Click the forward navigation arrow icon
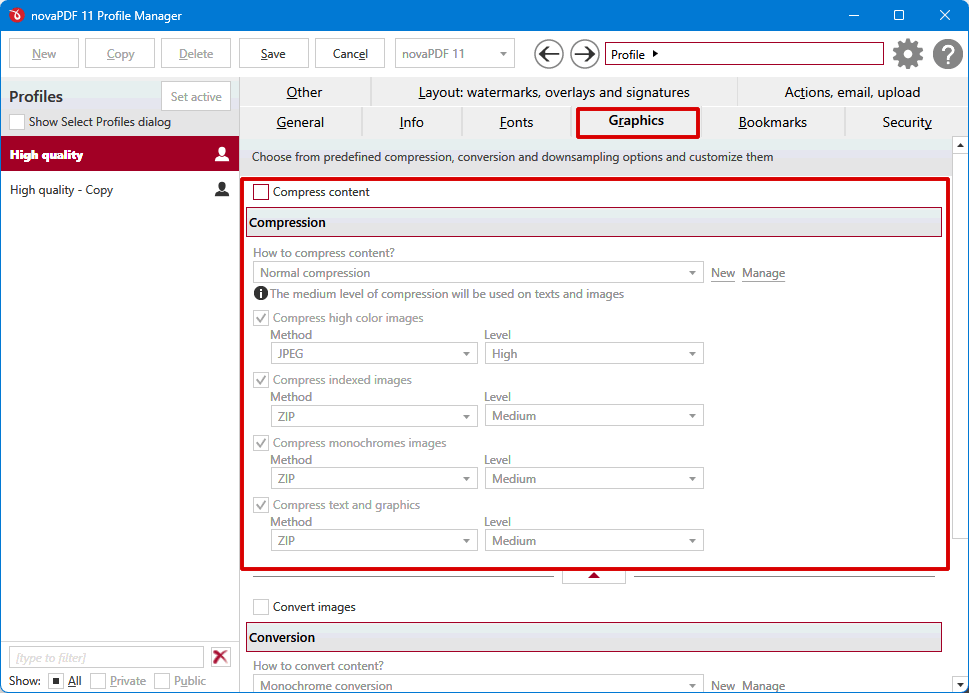This screenshot has width=969, height=693. click(x=584, y=54)
